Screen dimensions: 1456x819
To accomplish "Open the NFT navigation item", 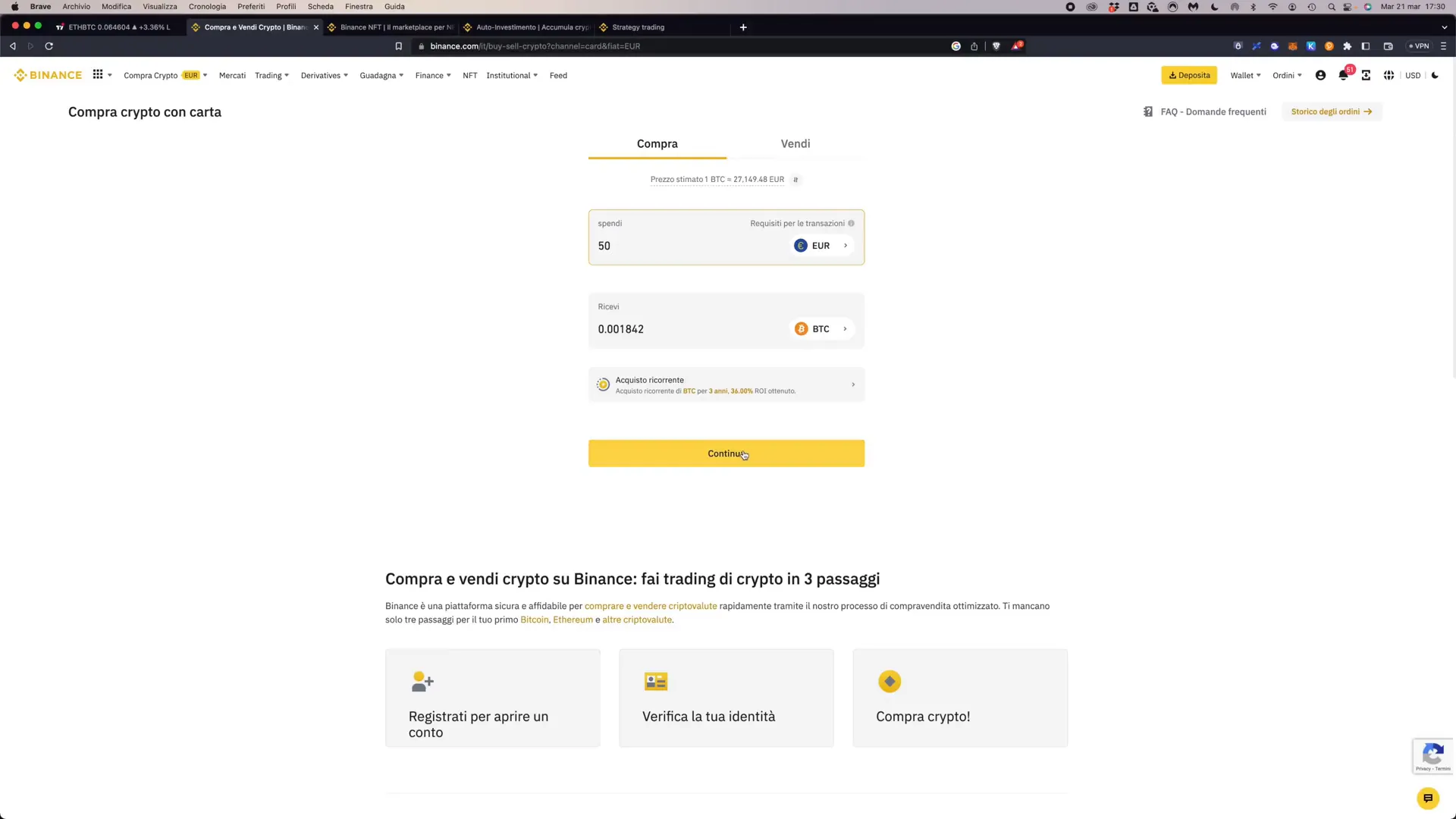I will pyautogui.click(x=470, y=75).
